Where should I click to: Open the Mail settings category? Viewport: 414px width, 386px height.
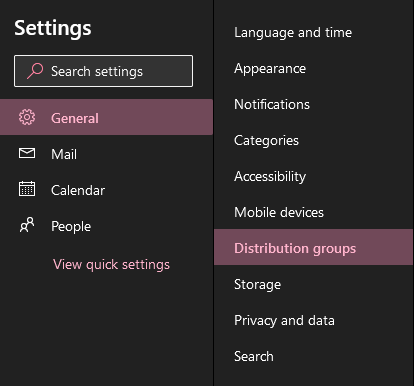click(106, 153)
